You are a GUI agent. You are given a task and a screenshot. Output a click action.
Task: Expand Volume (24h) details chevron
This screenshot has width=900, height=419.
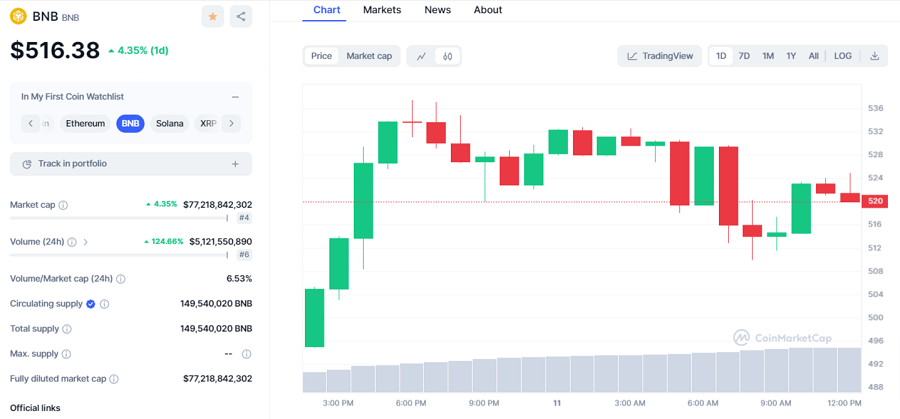pyautogui.click(x=85, y=242)
